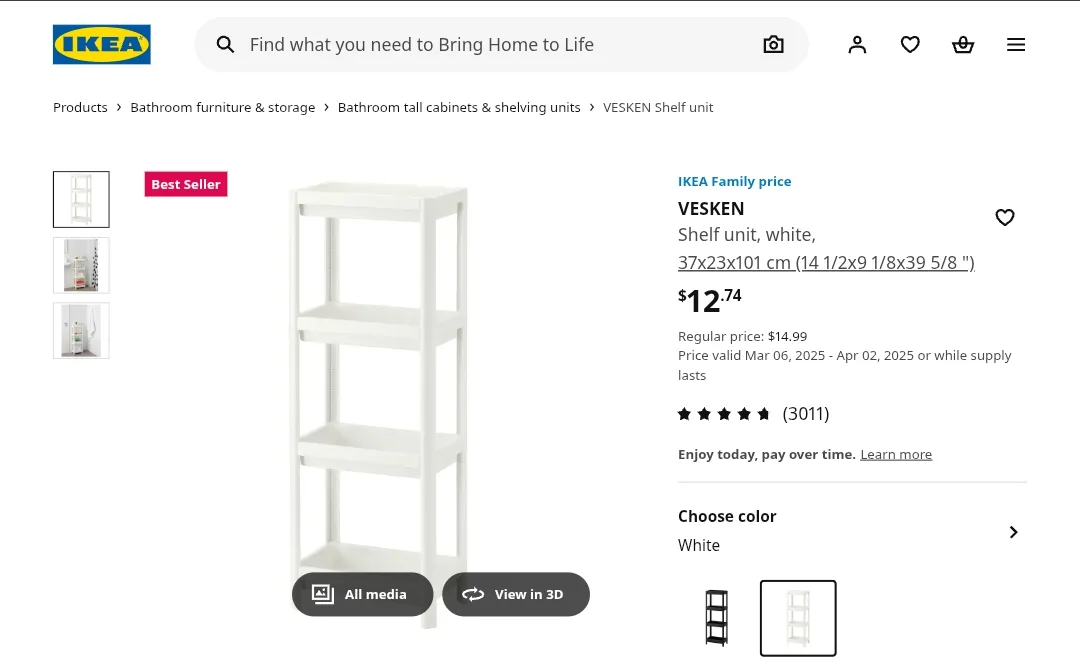Click the IKEA logo
Image resolution: width=1080 pixels, height=669 pixels.
[101, 44]
